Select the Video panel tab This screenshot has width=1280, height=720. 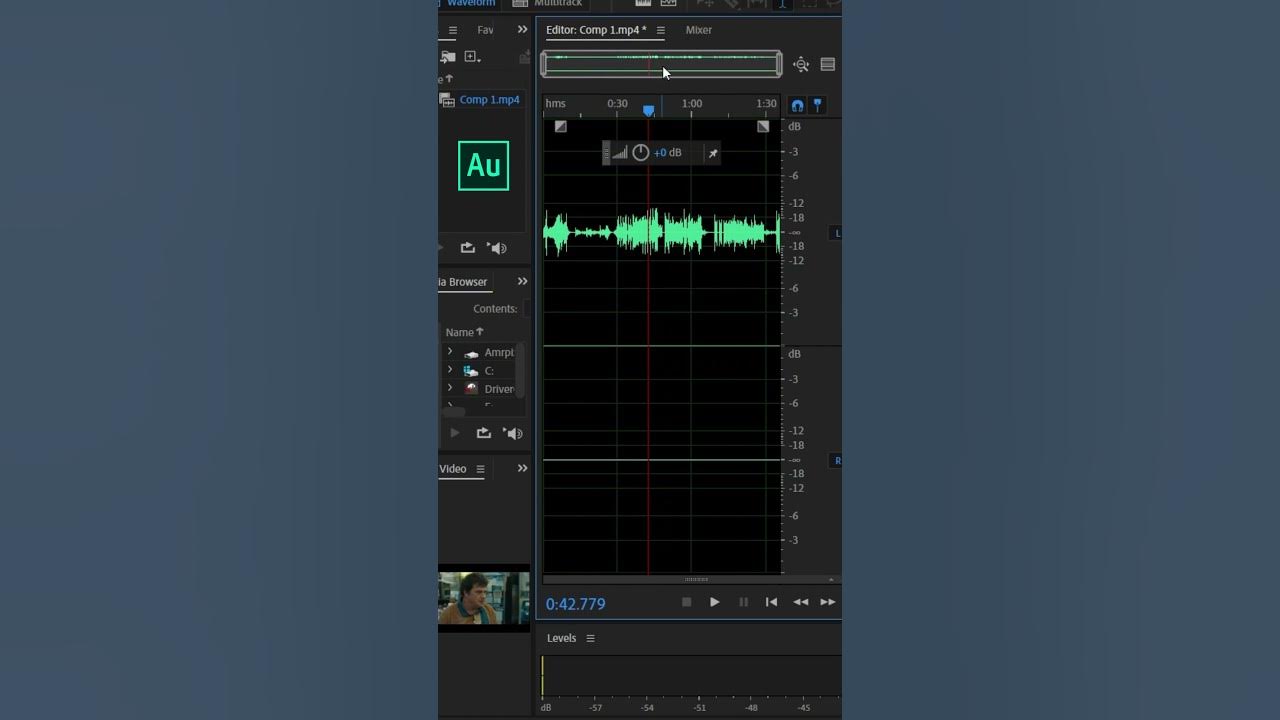[453, 469]
